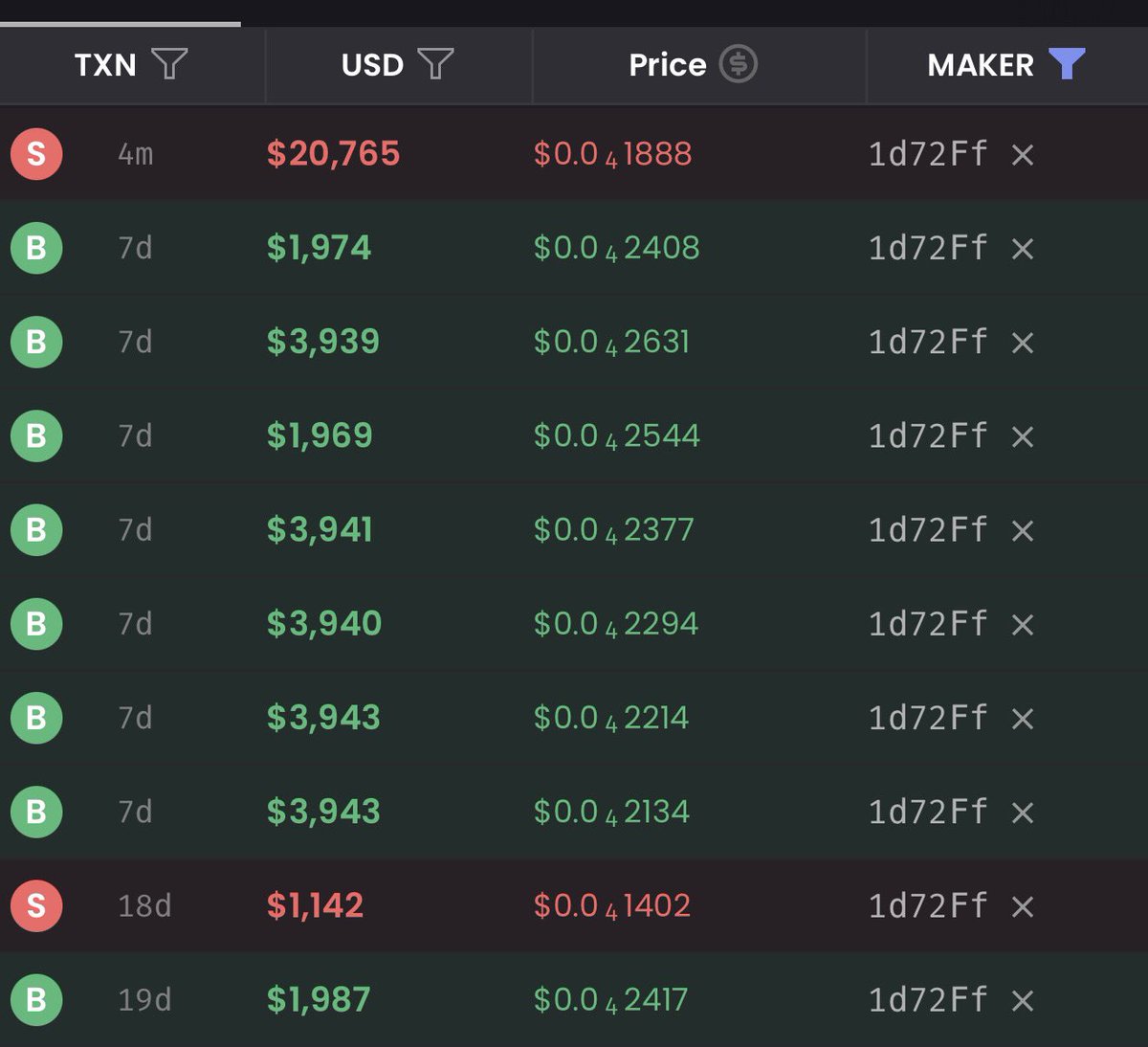Click the price $0.0₄2377
The image size is (1148, 1047).
click(613, 529)
